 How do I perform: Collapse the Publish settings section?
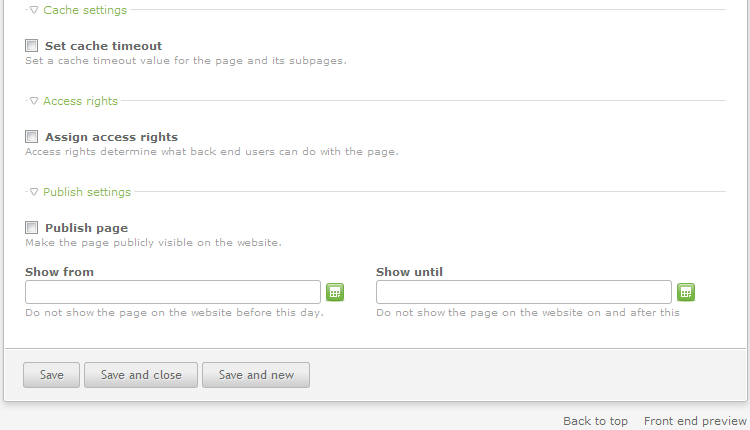34,192
